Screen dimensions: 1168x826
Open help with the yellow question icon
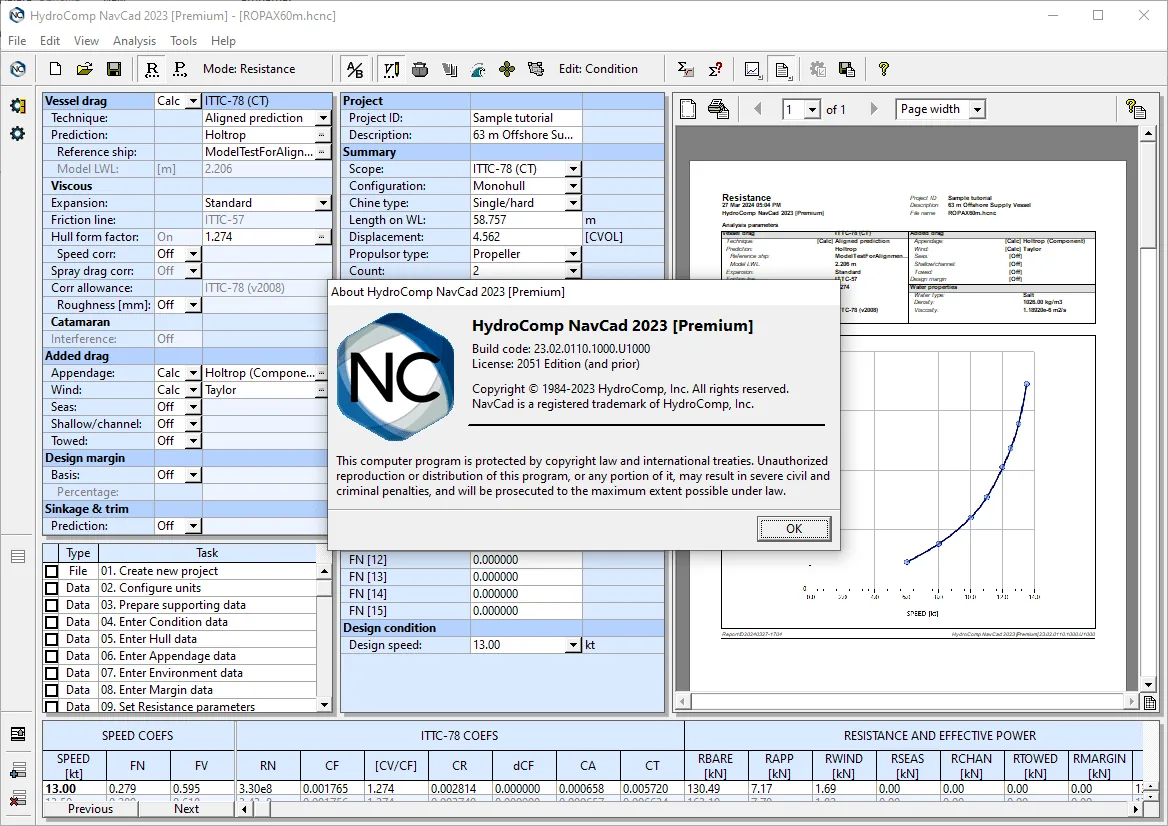(x=883, y=69)
